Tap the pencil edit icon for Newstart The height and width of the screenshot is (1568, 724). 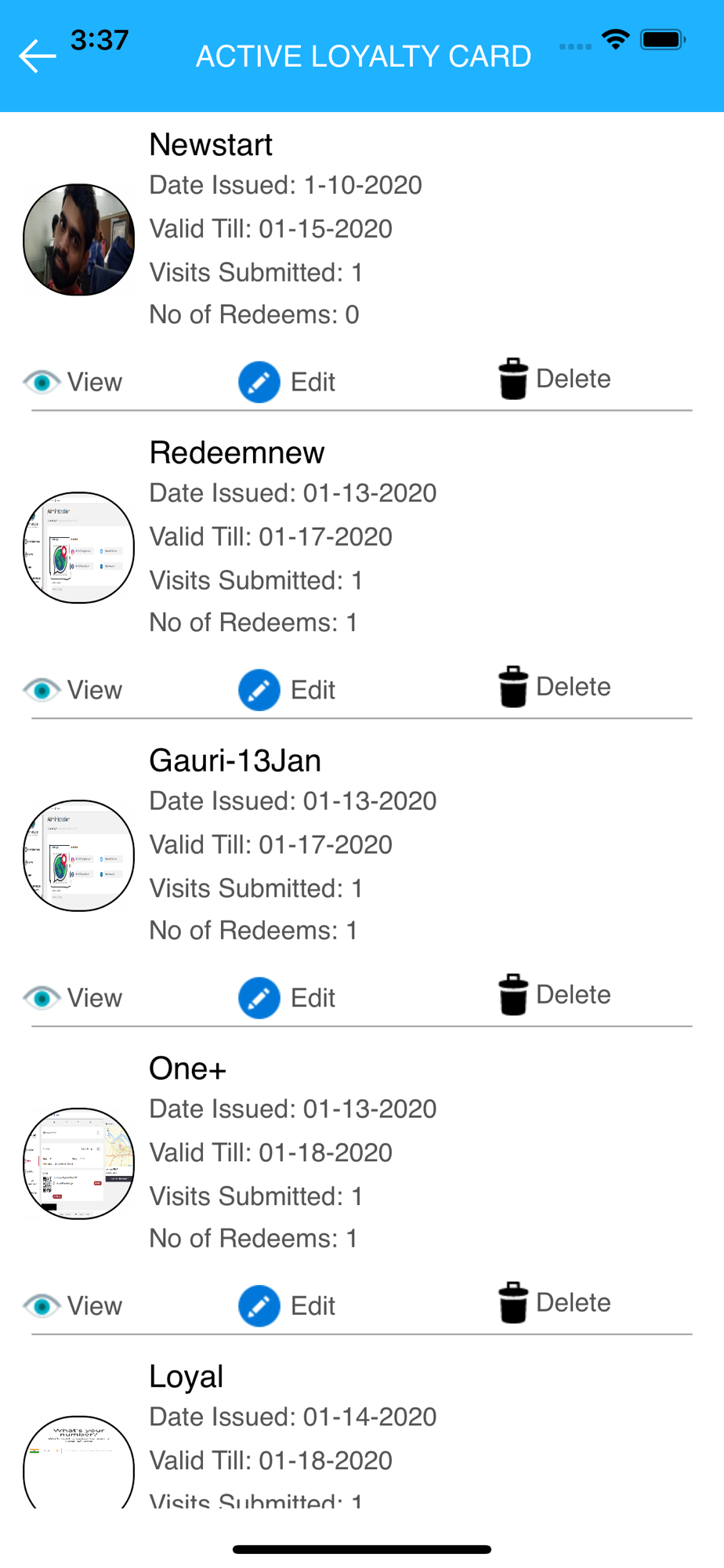point(259,382)
